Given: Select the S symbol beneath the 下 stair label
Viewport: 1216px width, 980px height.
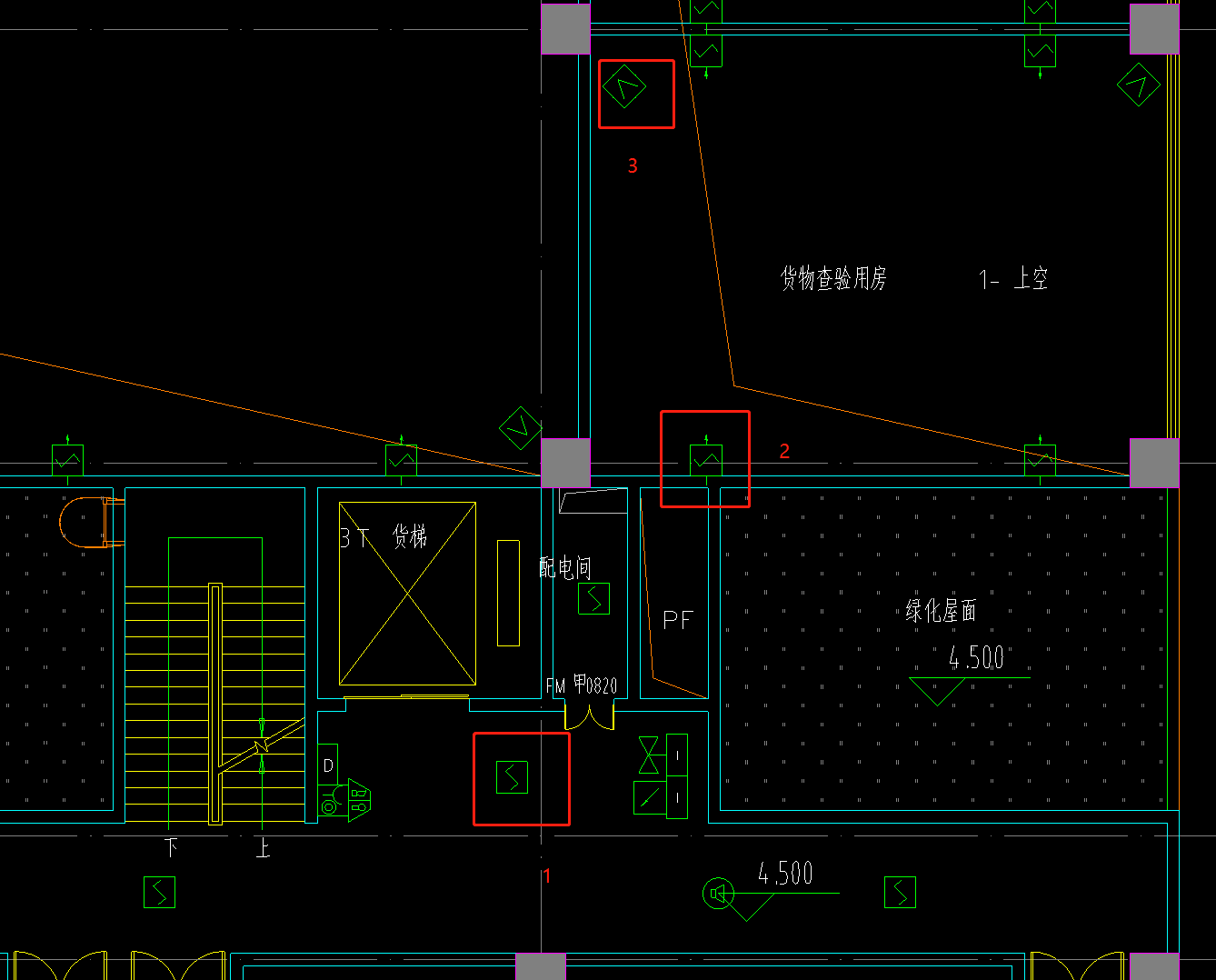Looking at the screenshot, I should coord(159,892).
